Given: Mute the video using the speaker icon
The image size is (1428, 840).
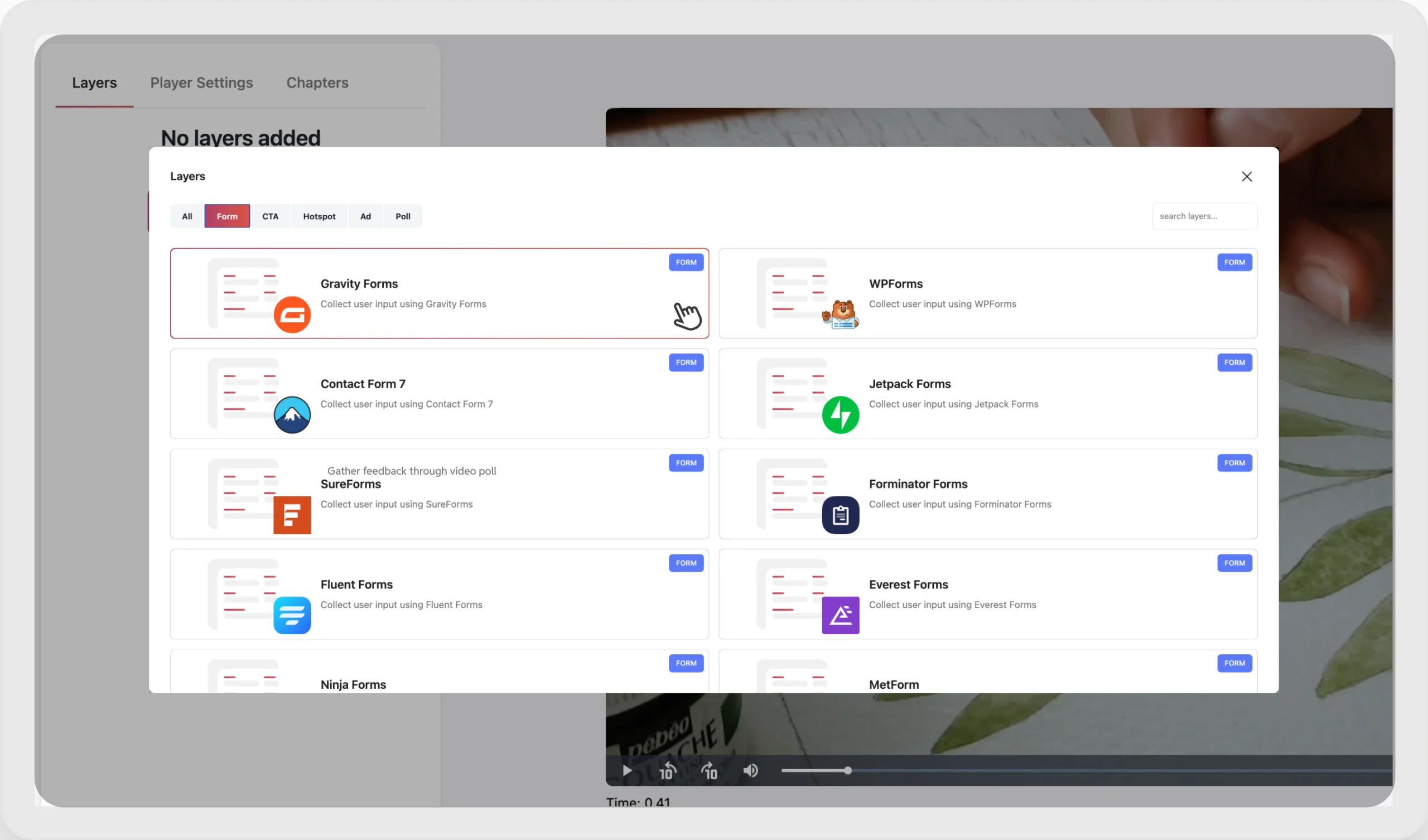Looking at the screenshot, I should [x=750, y=770].
